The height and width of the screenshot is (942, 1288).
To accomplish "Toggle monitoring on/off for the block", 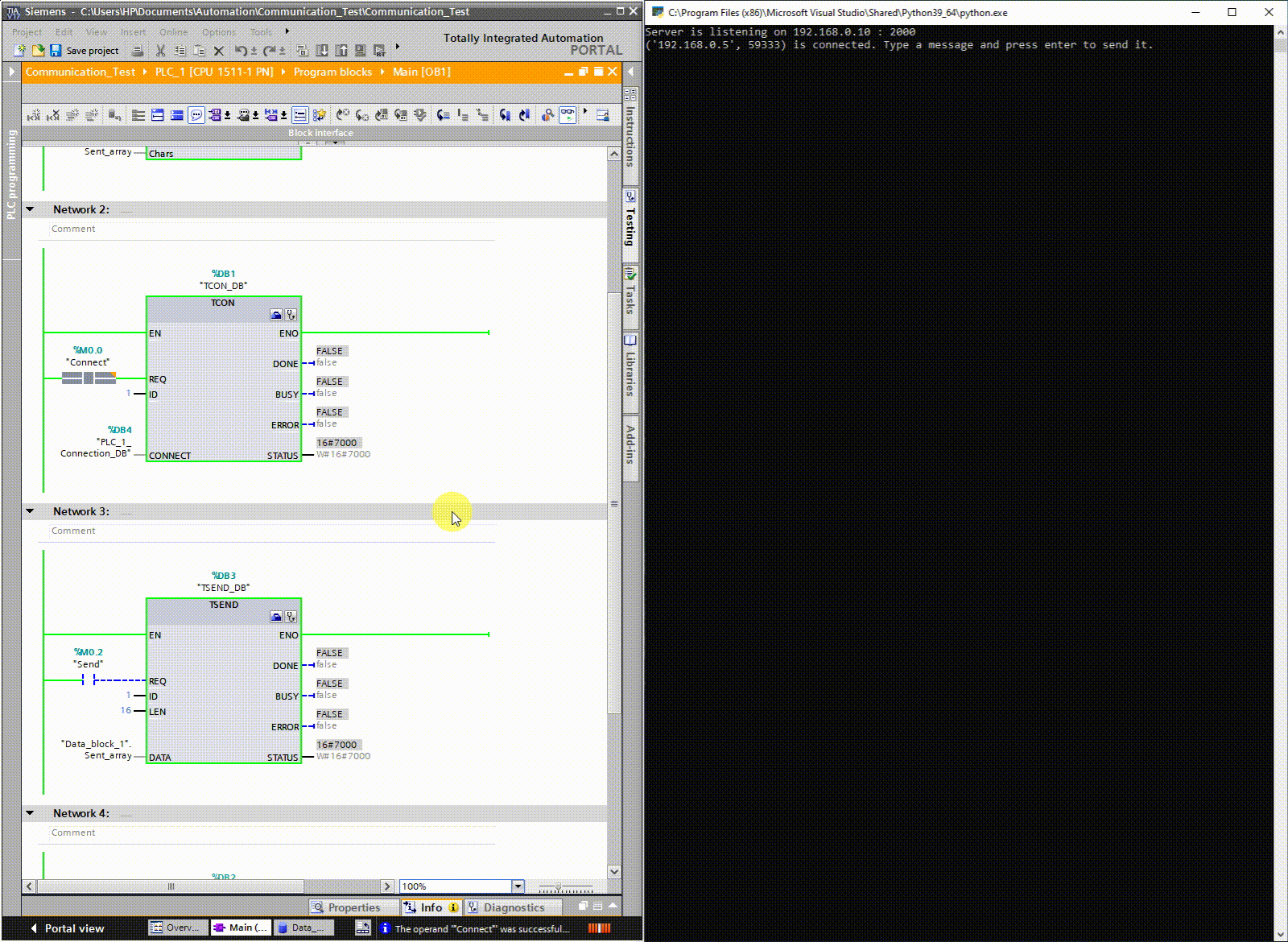I will coord(568,114).
